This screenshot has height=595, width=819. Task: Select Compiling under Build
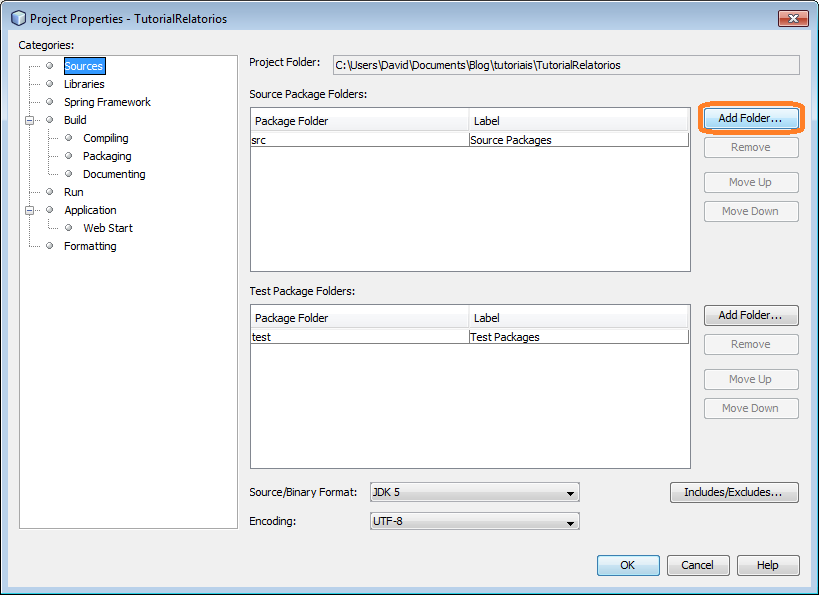coord(105,138)
